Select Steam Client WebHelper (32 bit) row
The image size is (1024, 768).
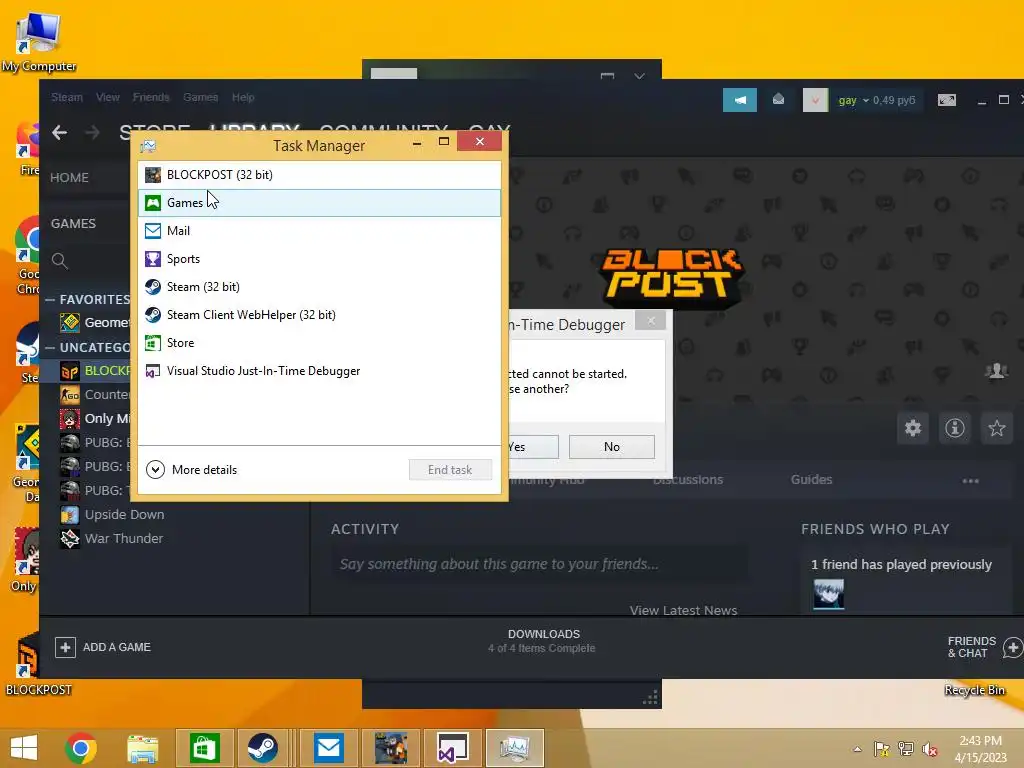tap(319, 315)
